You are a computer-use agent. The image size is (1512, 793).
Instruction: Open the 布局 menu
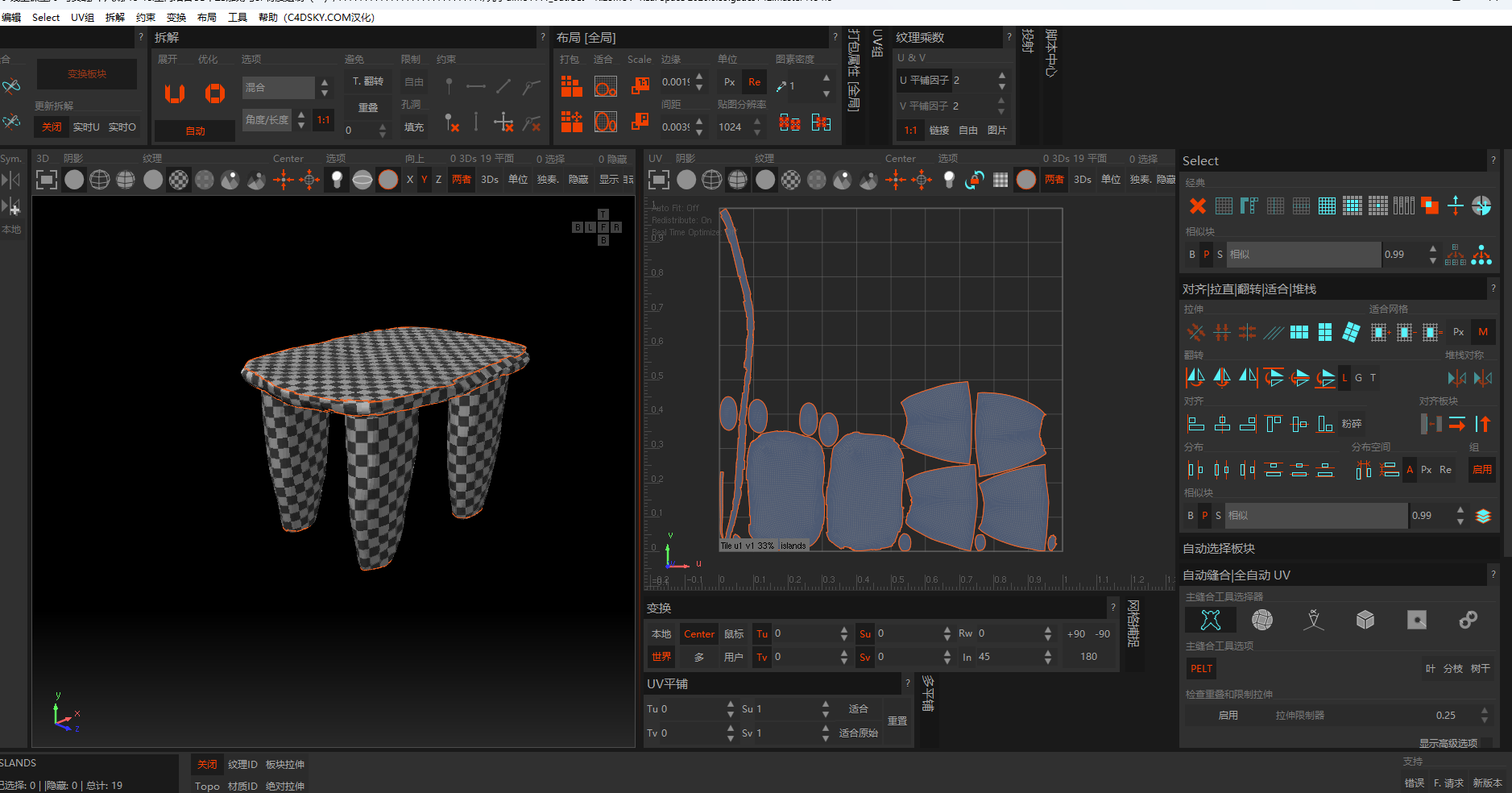click(x=207, y=17)
